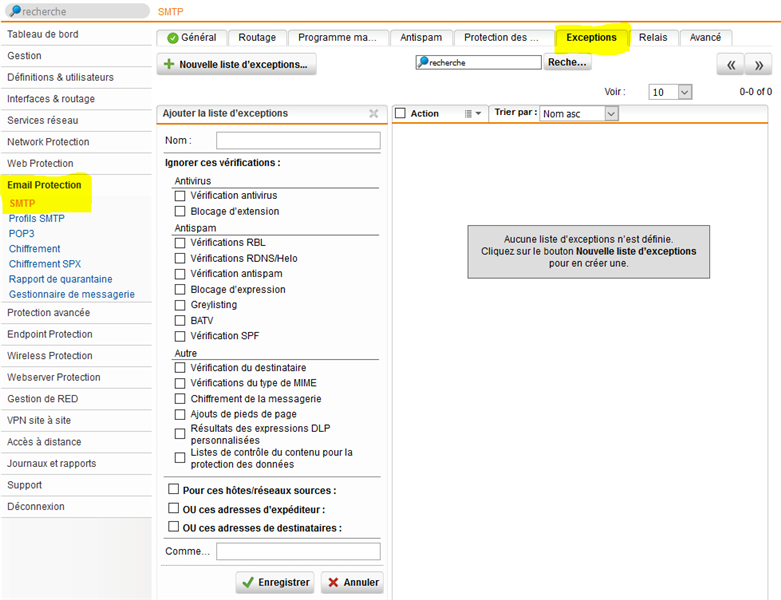Click Nouvelle liste d'exceptions button
This screenshot has width=781, height=600.
coord(236,64)
